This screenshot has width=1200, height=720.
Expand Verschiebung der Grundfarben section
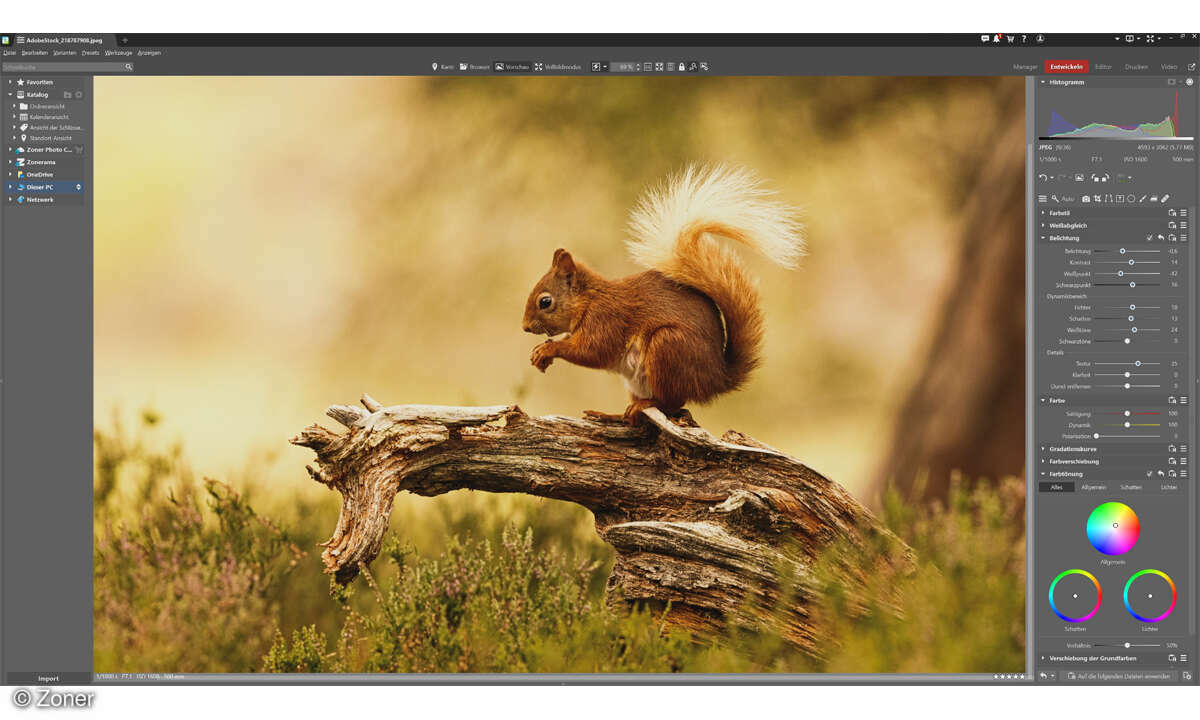pos(1043,658)
